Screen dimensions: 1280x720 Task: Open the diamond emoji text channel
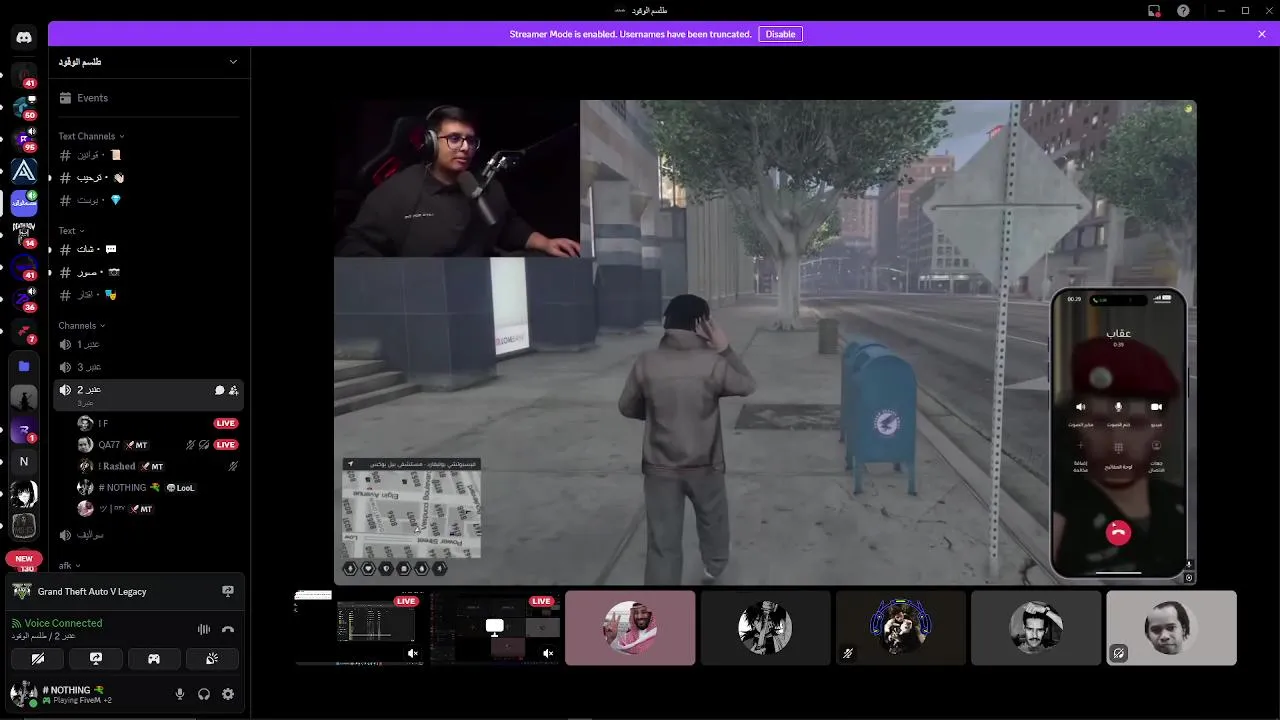(x=148, y=200)
